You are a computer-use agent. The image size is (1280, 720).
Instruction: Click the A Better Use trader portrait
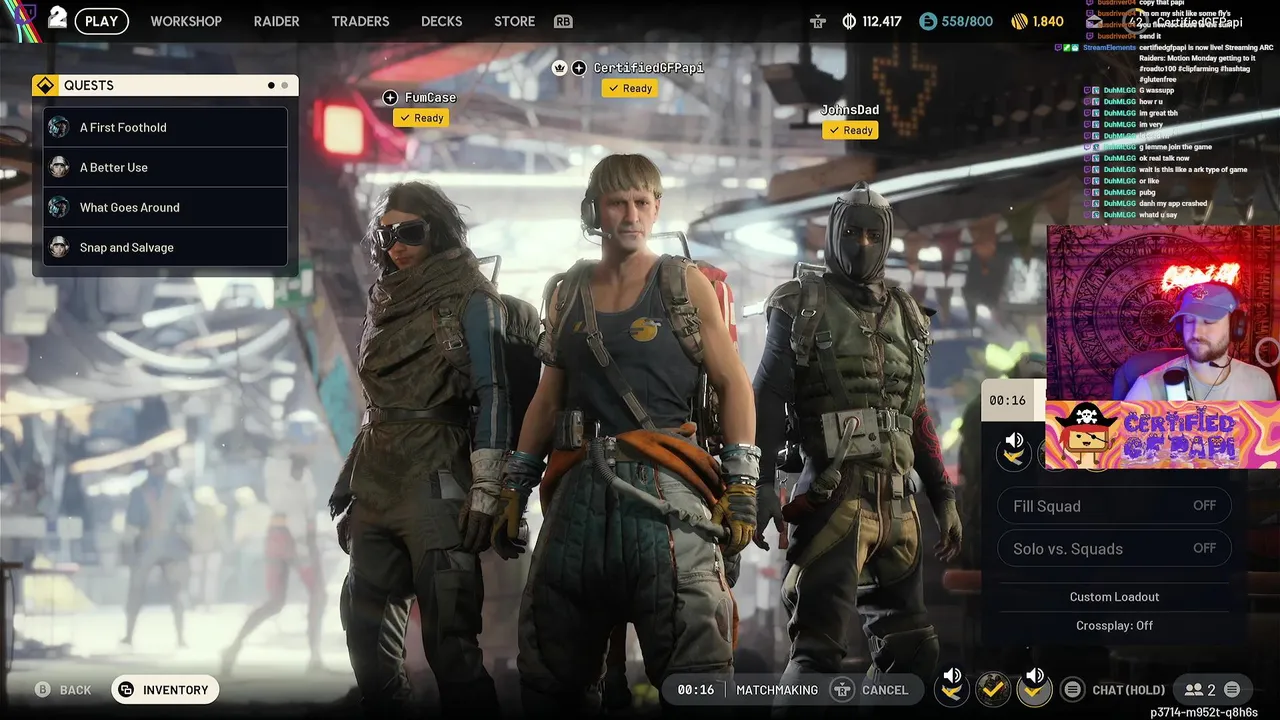(x=59, y=167)
